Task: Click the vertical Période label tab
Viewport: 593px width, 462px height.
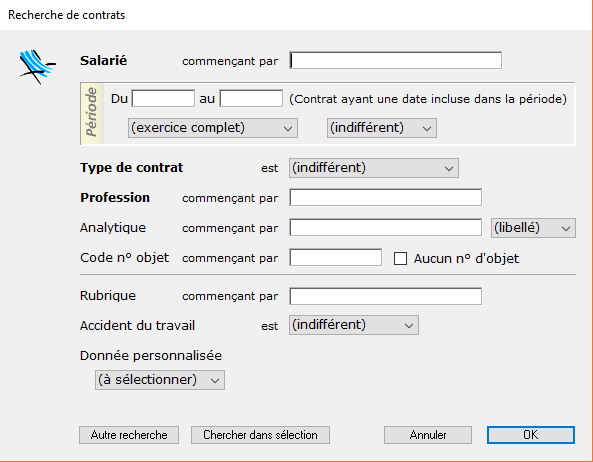Action: tap(92, 113)
